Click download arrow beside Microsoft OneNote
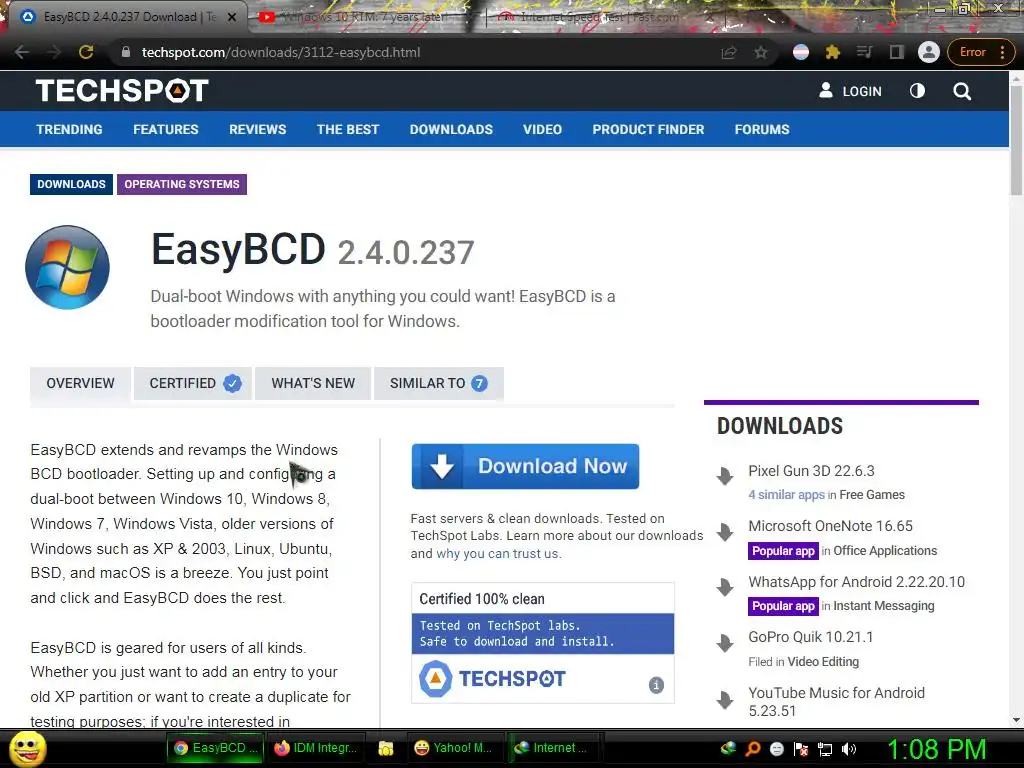This screenshot has width=1024, height=768. point(725,532)
